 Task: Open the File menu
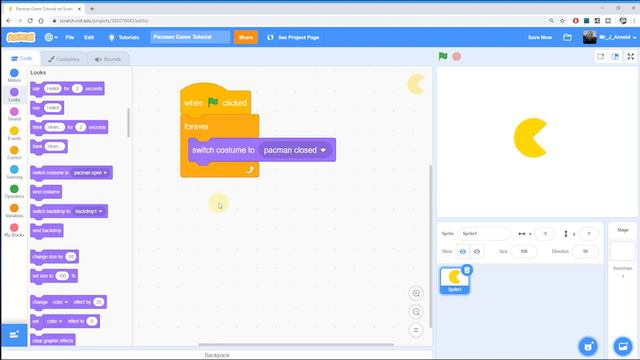pos(70,37)
